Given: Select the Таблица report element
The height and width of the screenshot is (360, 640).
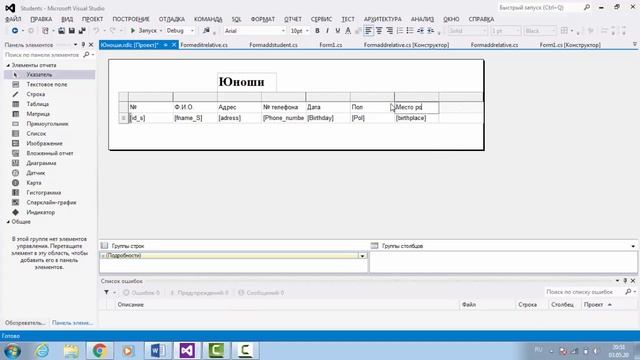Looking at the screenshot, I should point(49,104).
